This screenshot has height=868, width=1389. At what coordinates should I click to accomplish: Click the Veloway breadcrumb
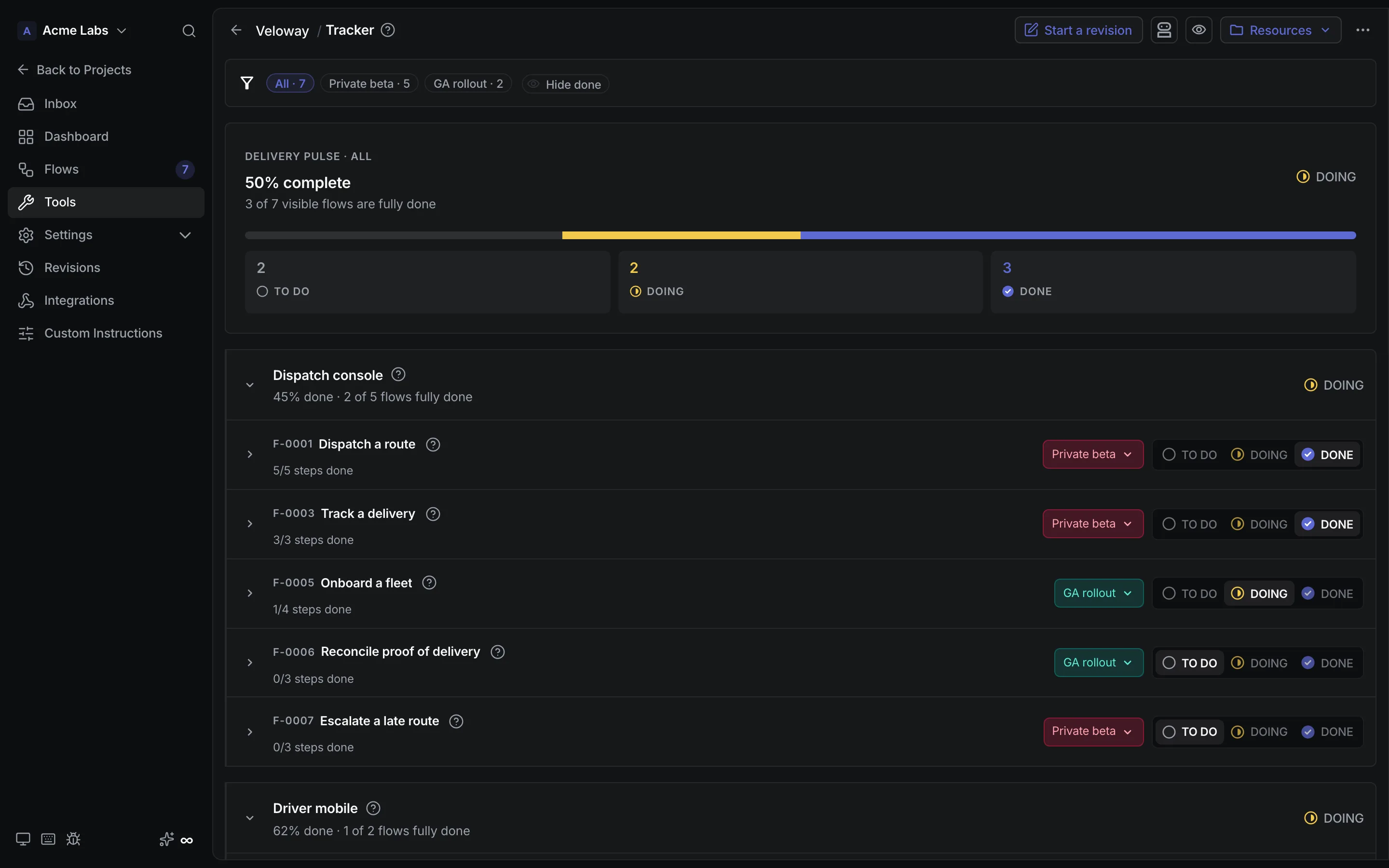point(282,31)
